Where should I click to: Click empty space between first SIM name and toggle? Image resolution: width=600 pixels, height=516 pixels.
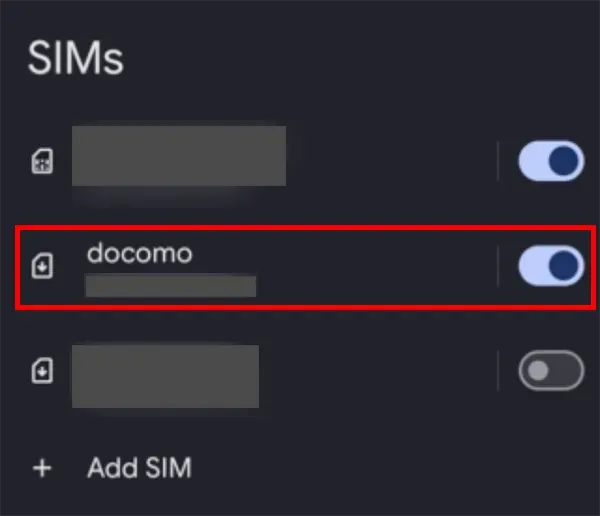(x=390, y=161)
